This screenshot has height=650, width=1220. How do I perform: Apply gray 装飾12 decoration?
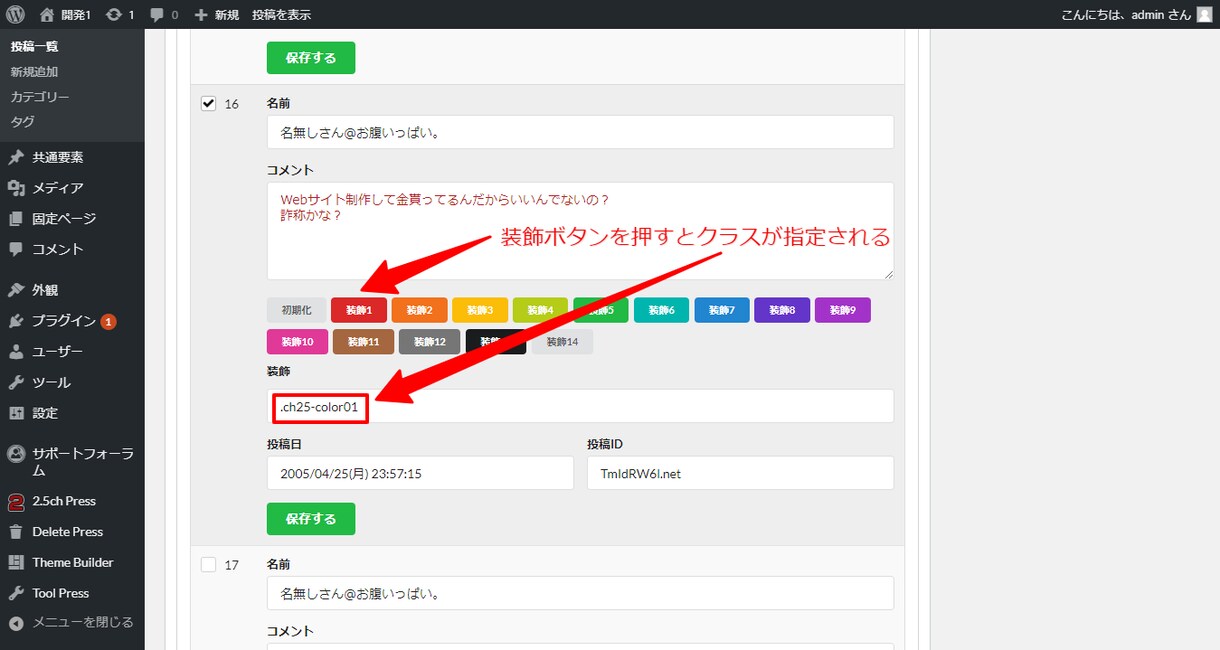click(x=430, y=341)
